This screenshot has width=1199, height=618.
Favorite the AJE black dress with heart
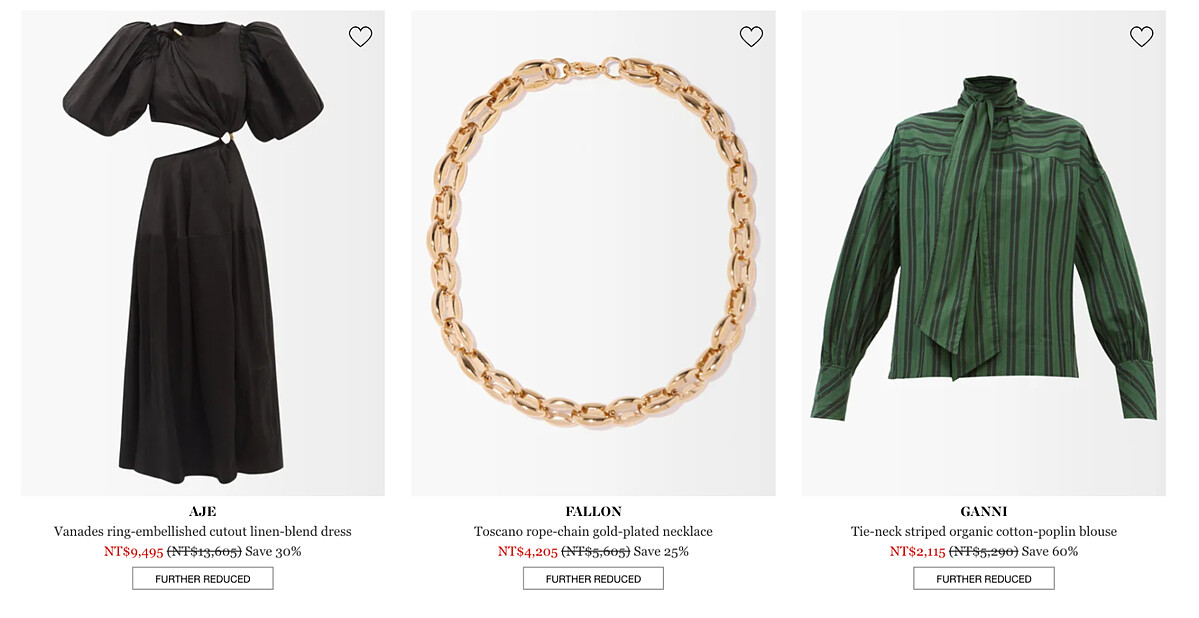coord(360,37)
